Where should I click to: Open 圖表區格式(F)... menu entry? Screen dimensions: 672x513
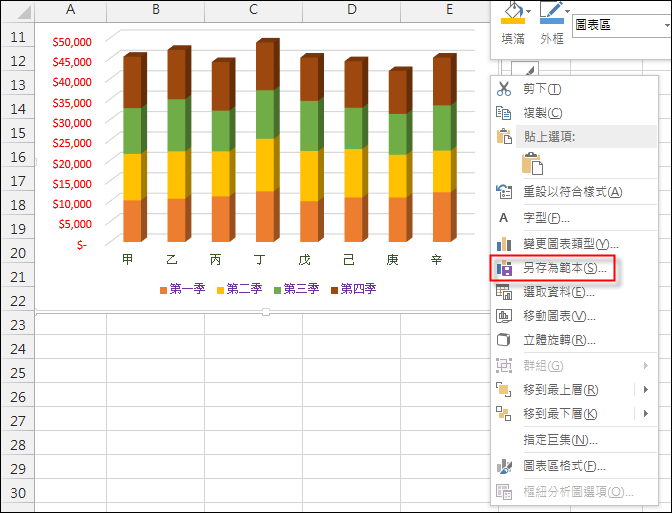[574, 466]
